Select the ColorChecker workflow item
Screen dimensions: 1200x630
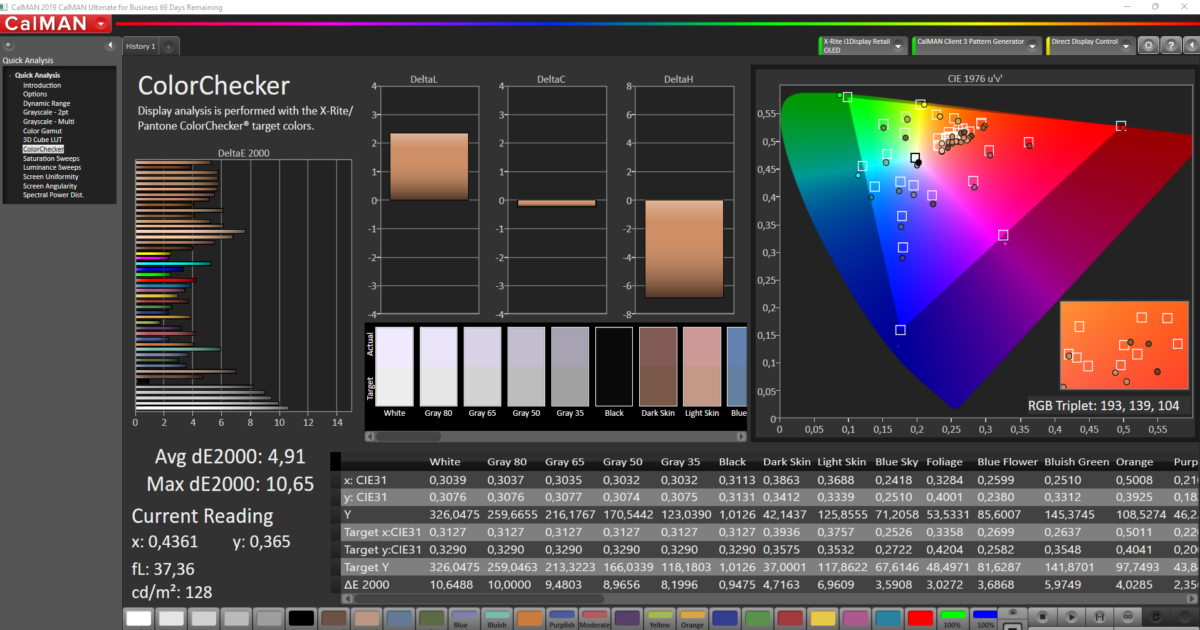[x=43, y=149]
